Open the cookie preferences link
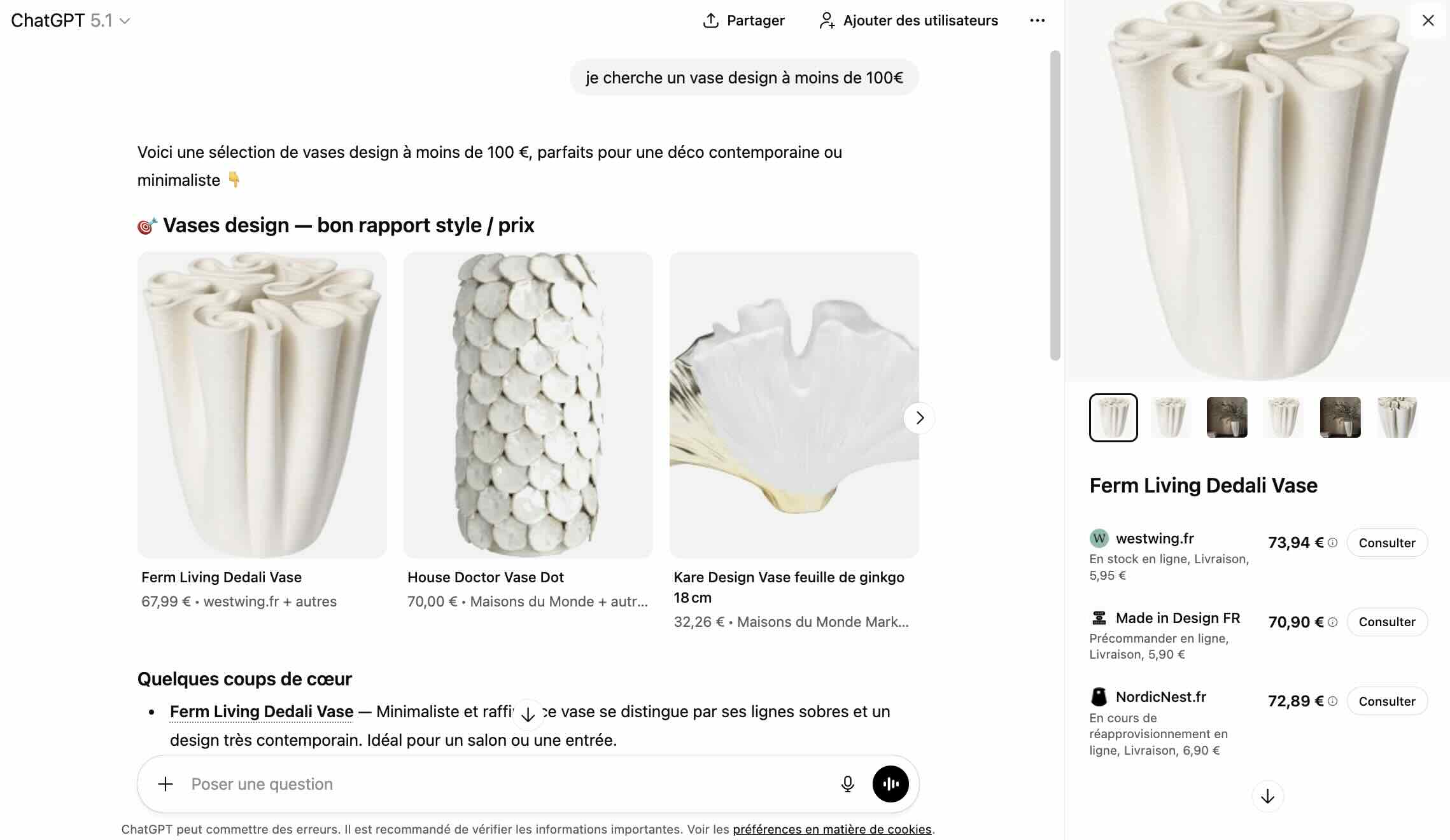 pos(832,829)
